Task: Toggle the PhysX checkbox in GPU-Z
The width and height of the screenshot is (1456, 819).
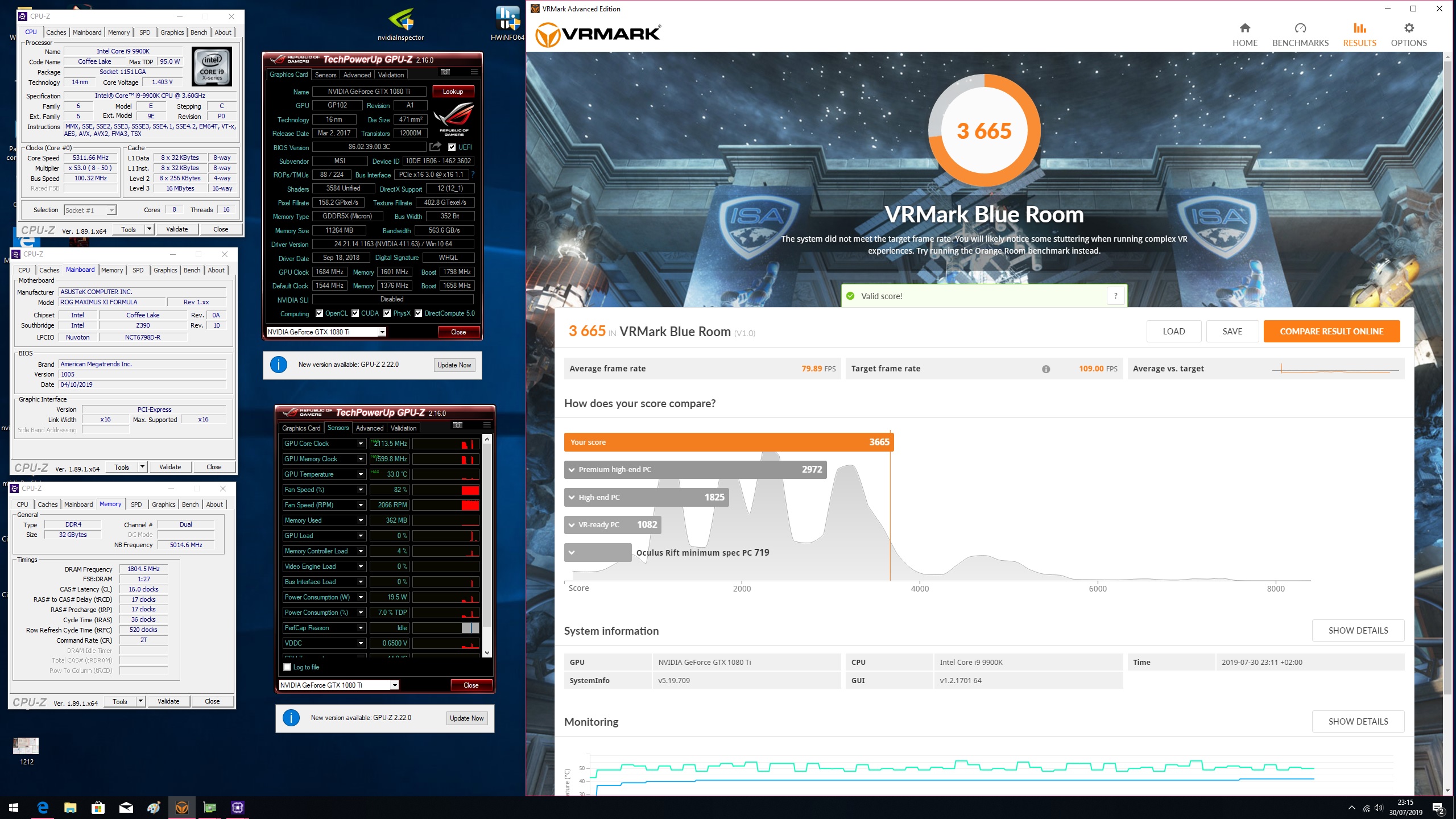Action: pyautogui.click(x=387, y=313)
